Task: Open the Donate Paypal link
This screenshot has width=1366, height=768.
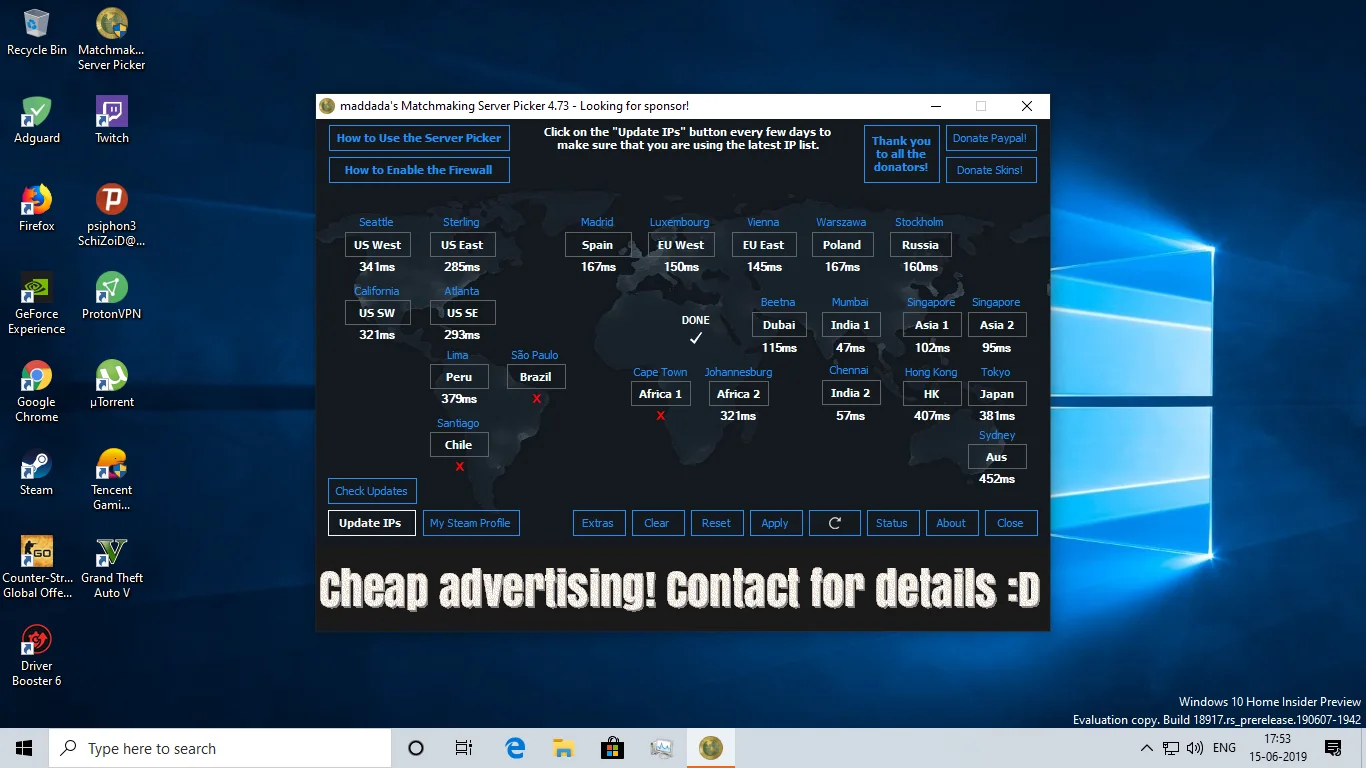Action: (x=990, y=137)
